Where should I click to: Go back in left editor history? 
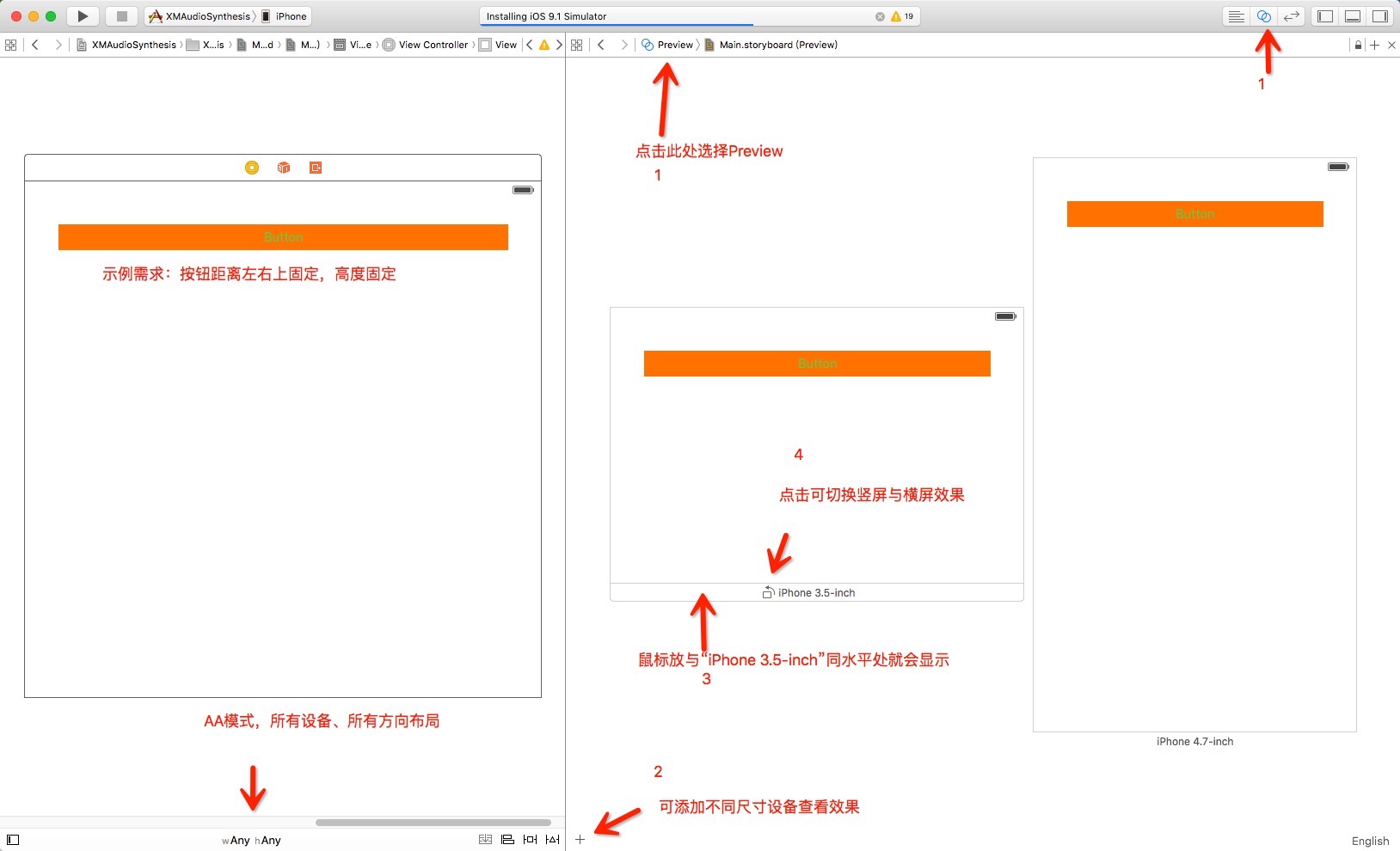pyautogui.click(x=35, y=45)
